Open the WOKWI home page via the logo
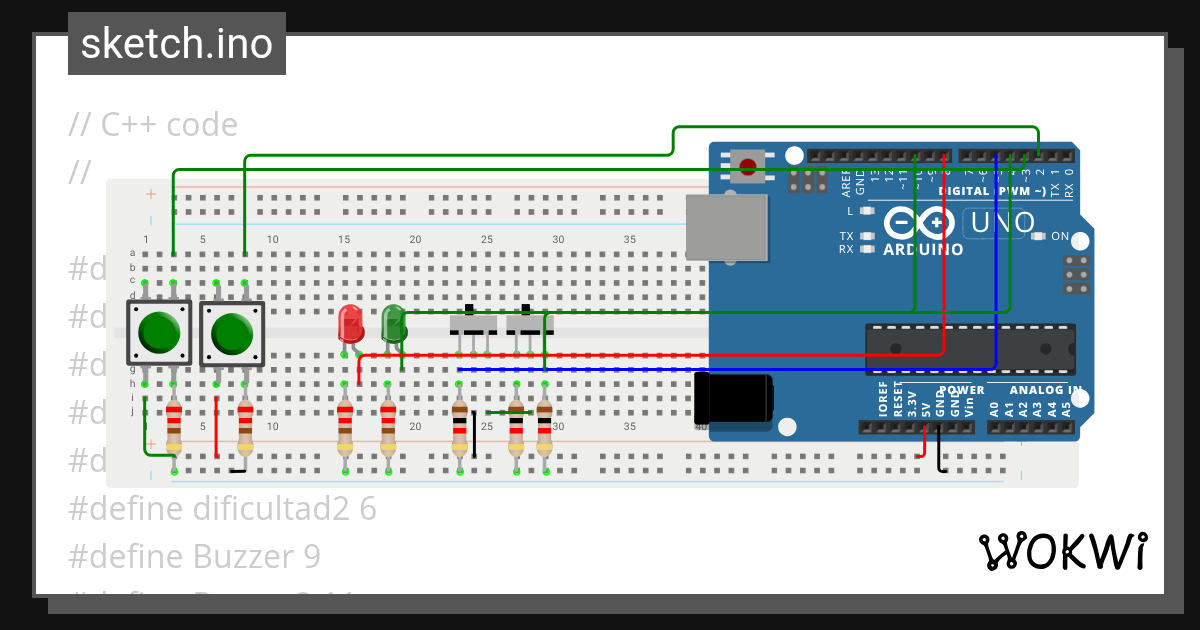1200x630 pixels. (1063, 551)
